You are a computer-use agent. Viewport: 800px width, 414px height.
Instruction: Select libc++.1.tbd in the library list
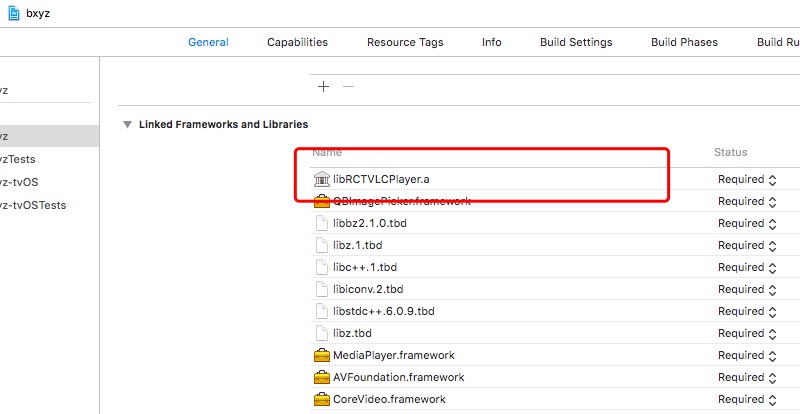click(x=364, y=267)
